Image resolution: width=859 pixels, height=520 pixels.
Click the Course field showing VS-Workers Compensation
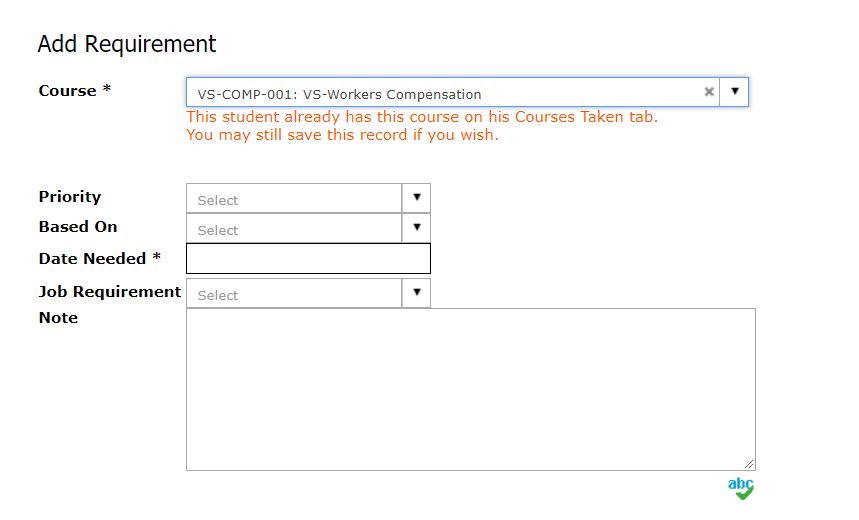pos(440,94)
